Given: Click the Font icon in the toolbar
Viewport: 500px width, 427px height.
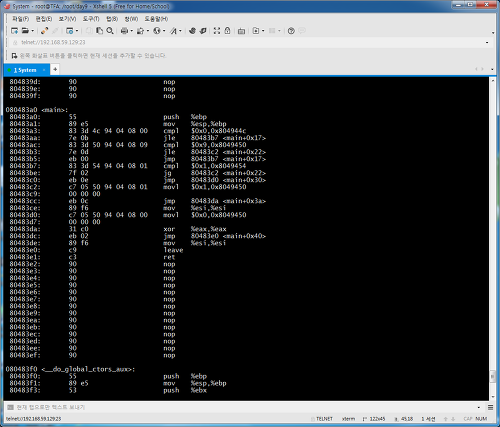Looking at the screenshot, I should [173, 31].
